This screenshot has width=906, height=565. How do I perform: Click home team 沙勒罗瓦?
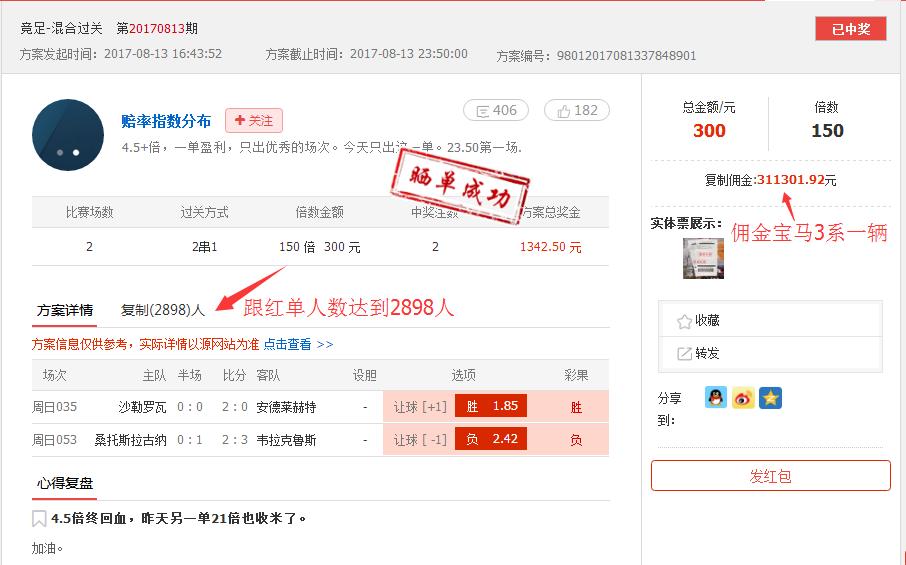[142, 407]
